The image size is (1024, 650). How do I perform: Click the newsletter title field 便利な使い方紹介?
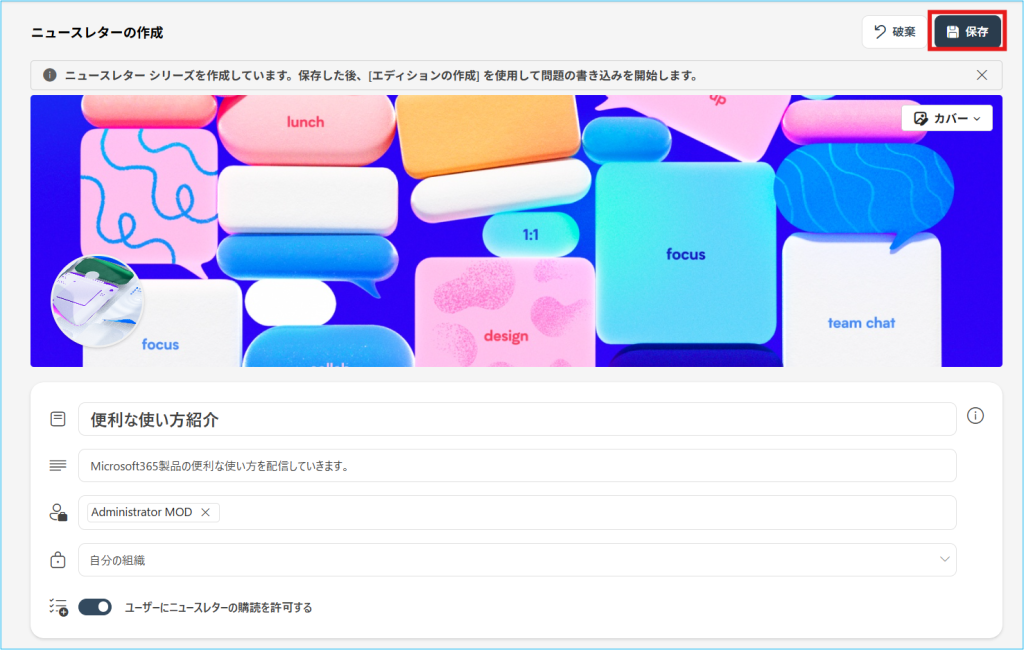tap(516, 419)
